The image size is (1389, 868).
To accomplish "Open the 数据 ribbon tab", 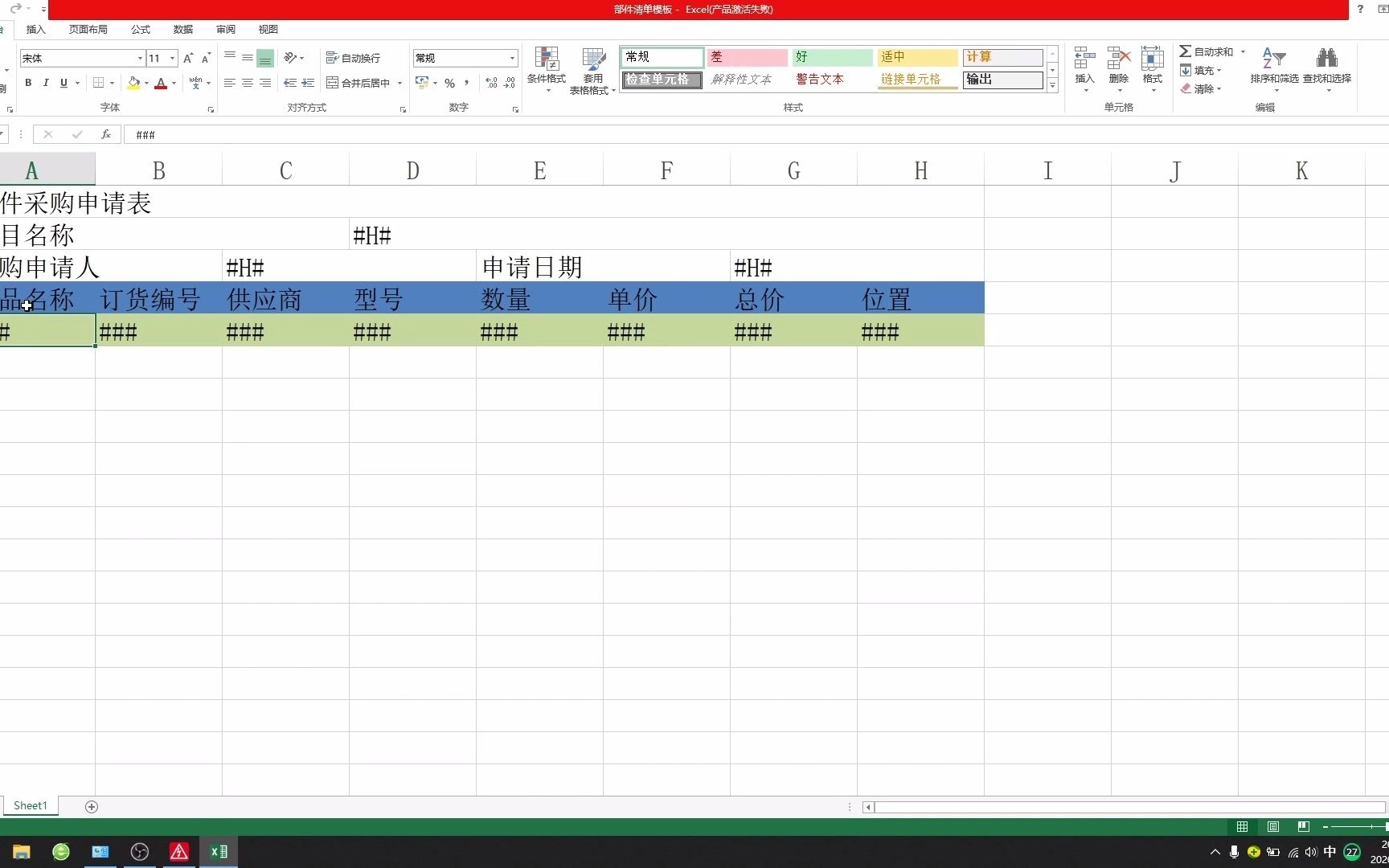I will click(x=183, y=29).
